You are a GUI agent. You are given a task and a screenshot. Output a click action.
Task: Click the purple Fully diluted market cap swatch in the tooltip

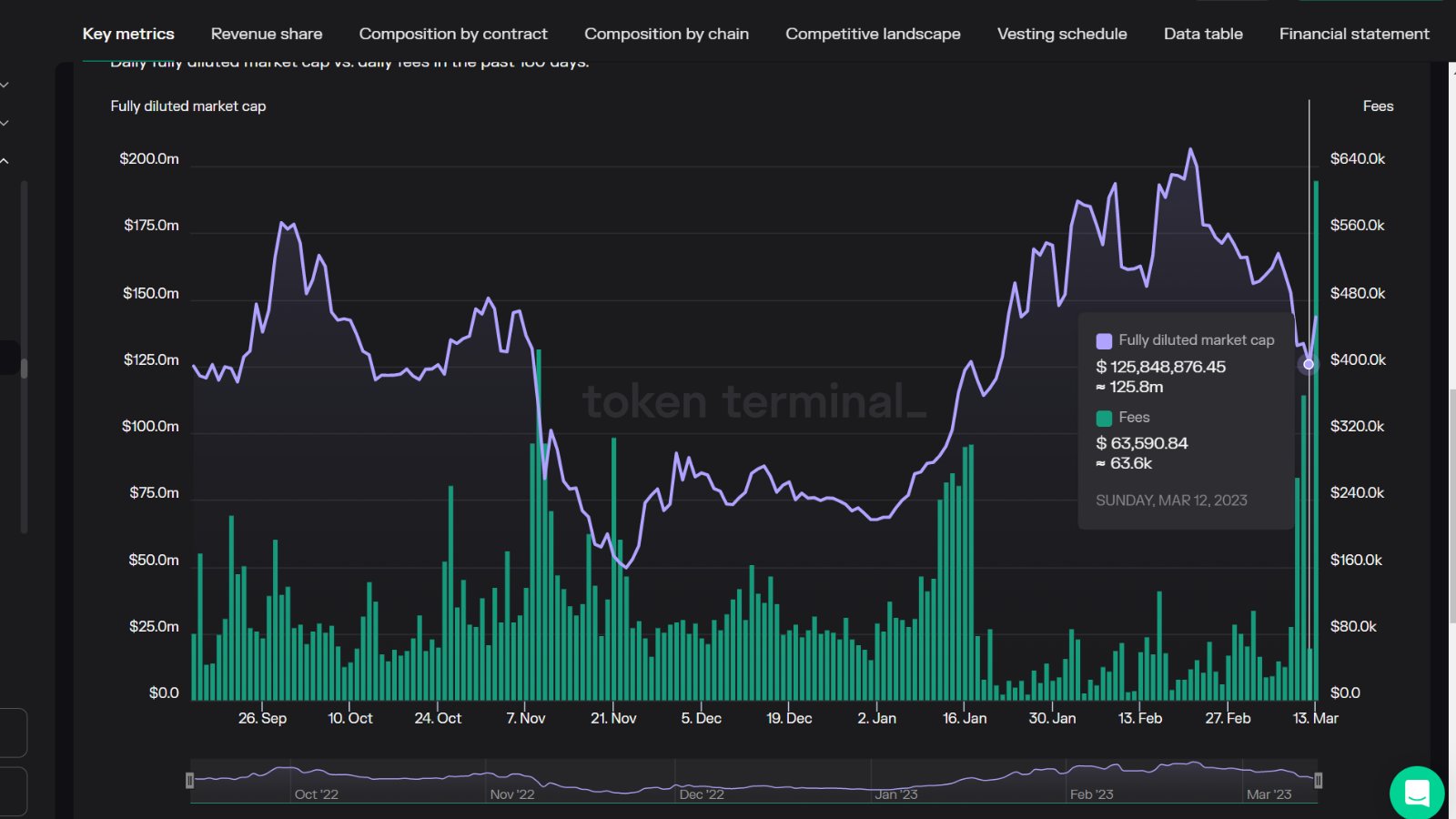coord(1104,341)
